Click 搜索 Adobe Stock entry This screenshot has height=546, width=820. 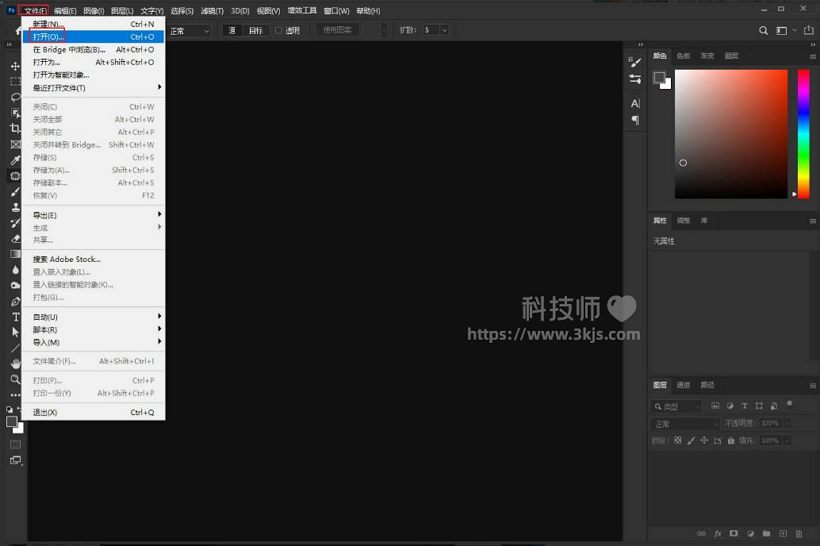pyautogui.click(x=93, y=259)
